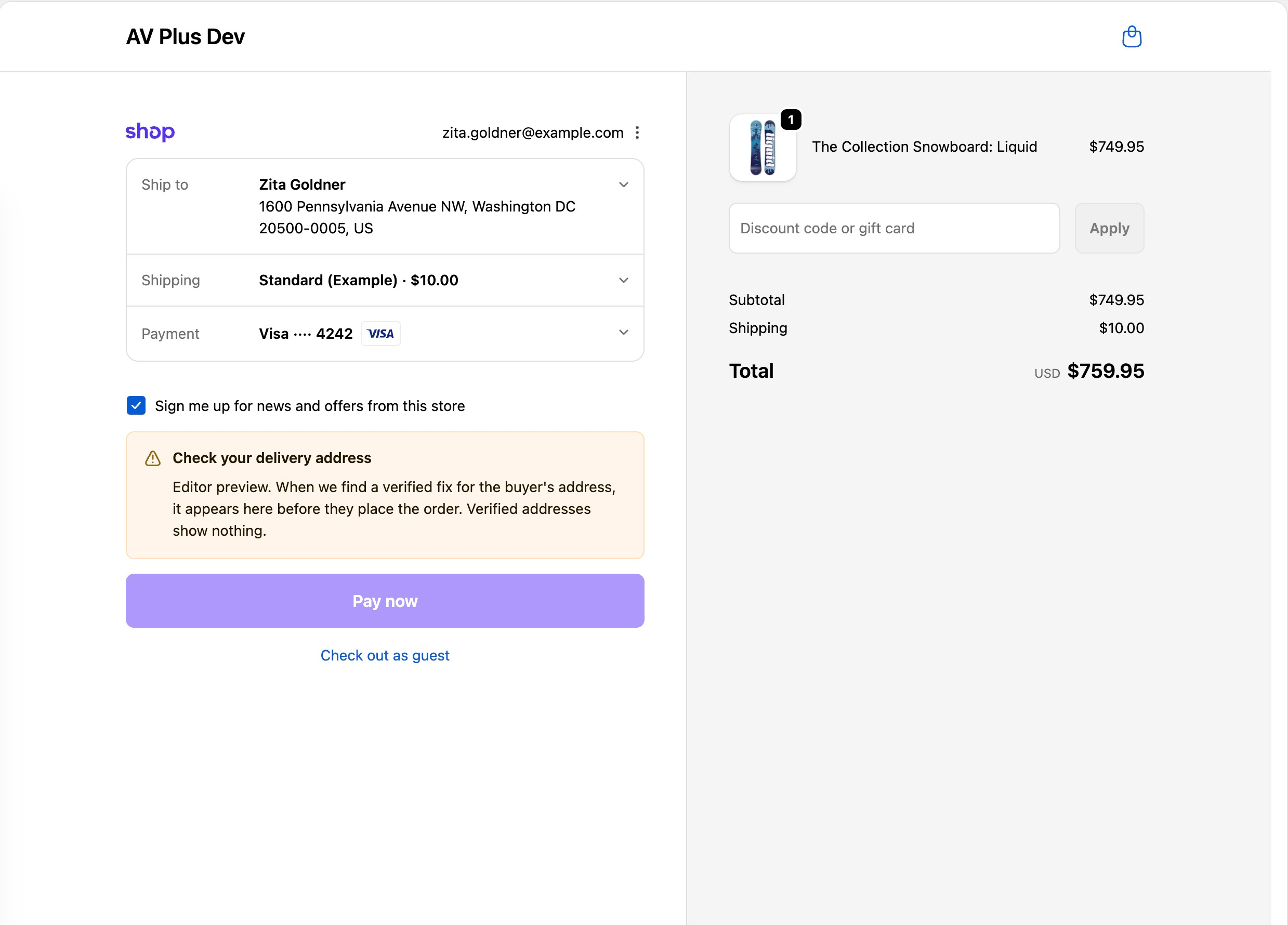
Task: Click the warning triangle icon in address banner
Action: point(153,458)
